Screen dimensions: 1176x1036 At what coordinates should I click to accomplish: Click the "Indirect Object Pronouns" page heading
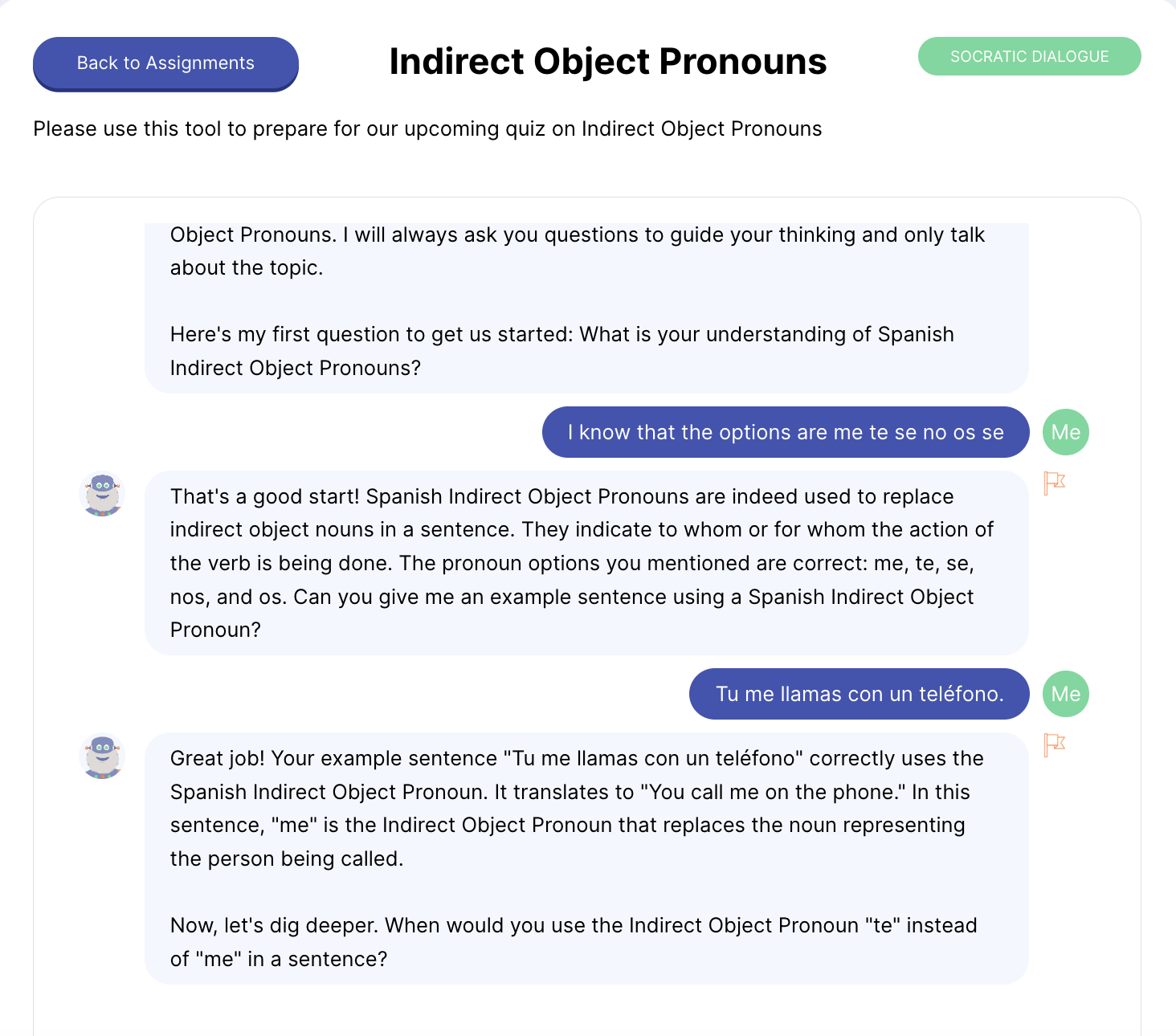[x=607, y=62]
